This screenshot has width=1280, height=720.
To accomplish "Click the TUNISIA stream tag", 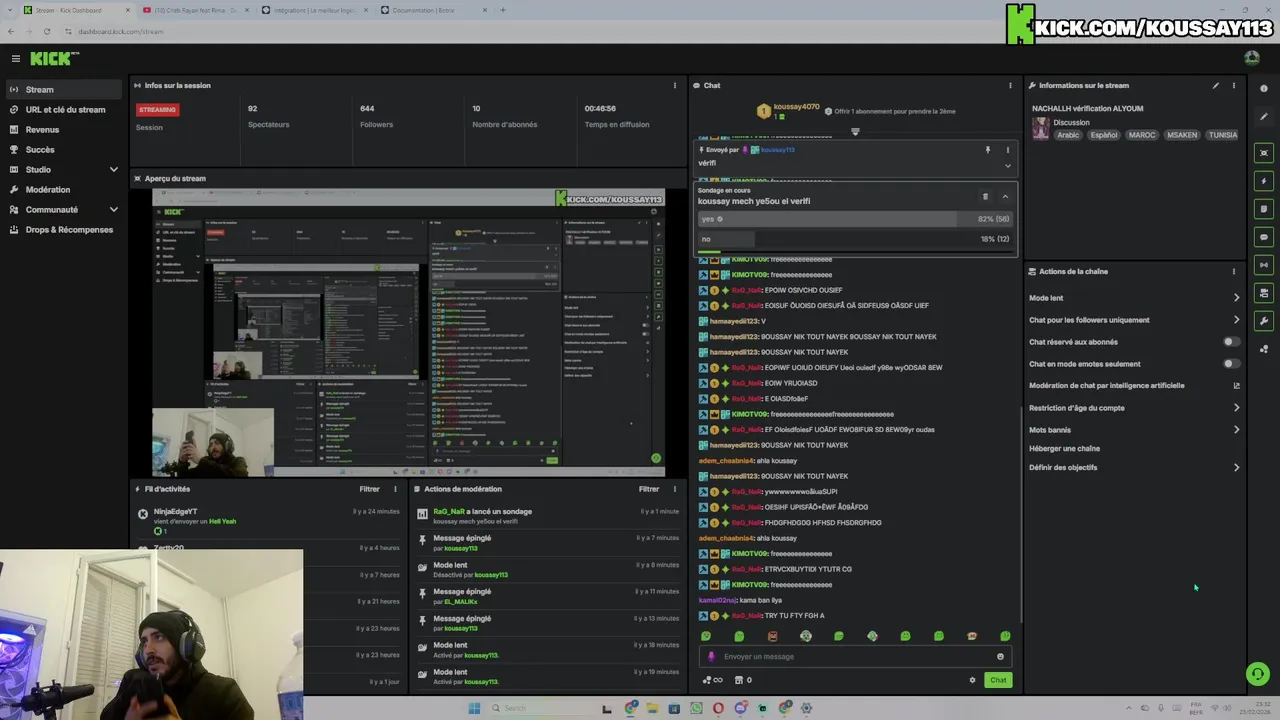I will 1222,135.
